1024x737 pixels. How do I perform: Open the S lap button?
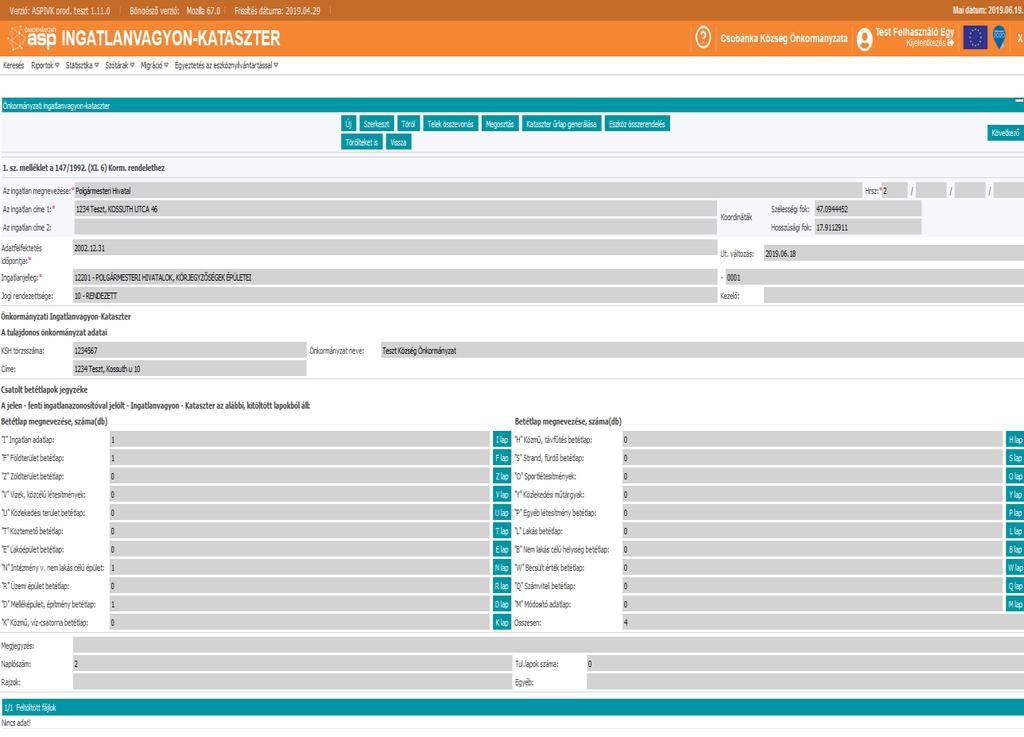(1015, 458)
